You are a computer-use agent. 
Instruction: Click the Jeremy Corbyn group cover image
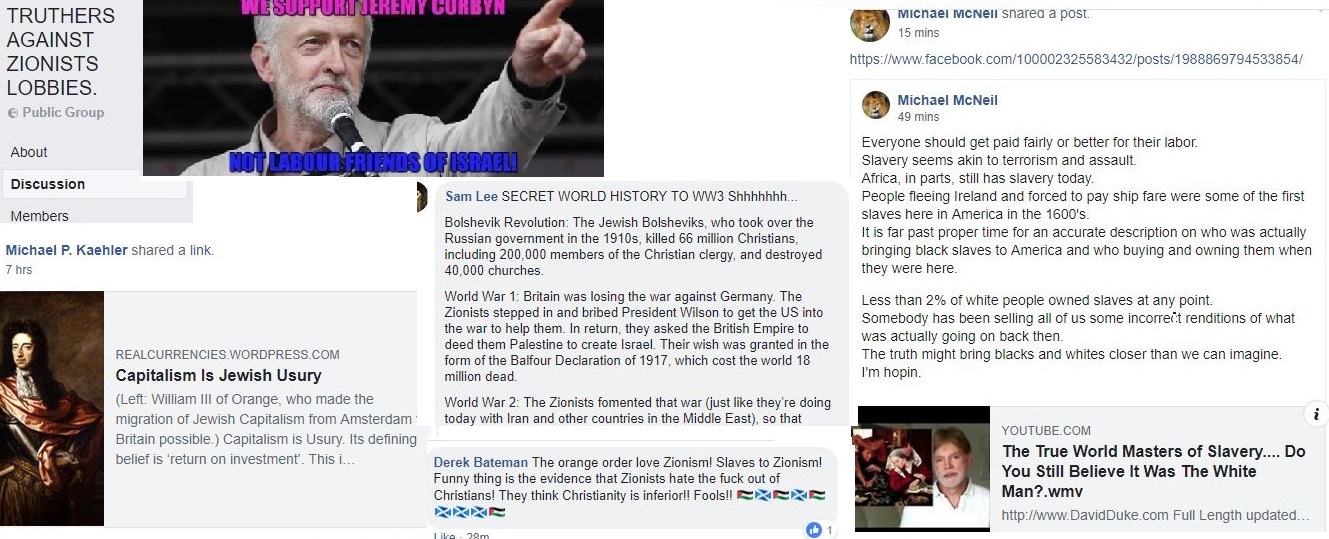373,88
